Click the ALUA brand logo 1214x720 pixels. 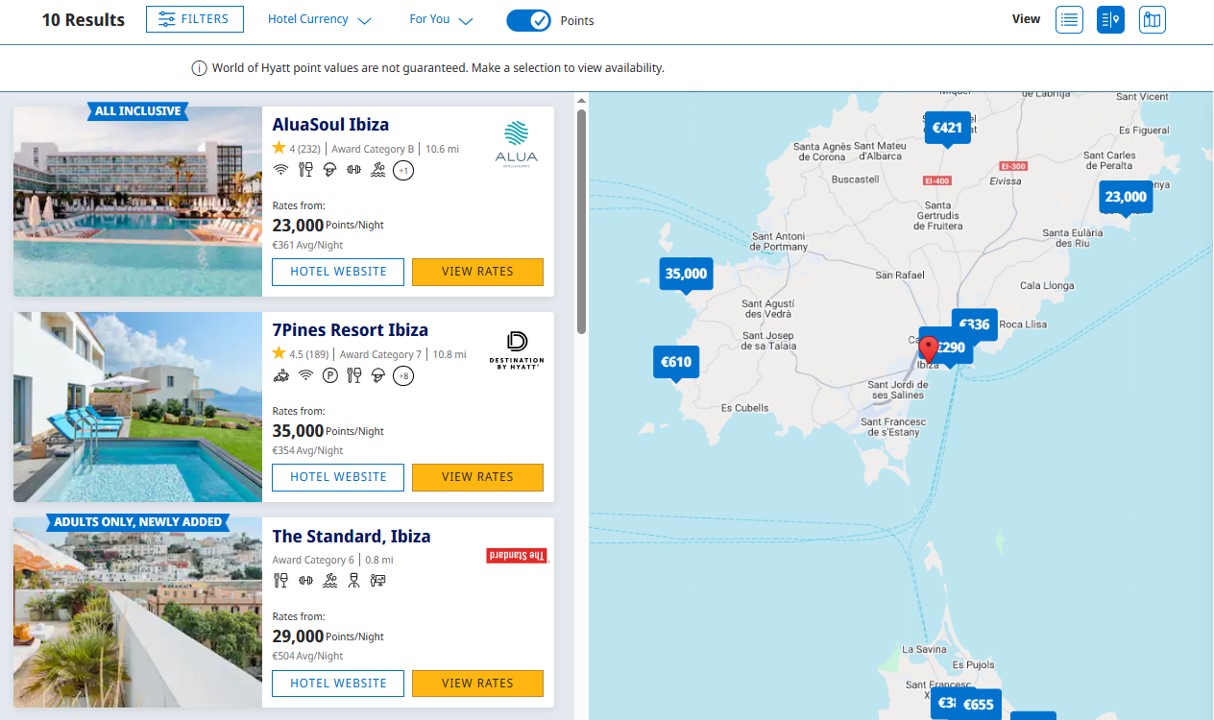[x=516, y=143]
